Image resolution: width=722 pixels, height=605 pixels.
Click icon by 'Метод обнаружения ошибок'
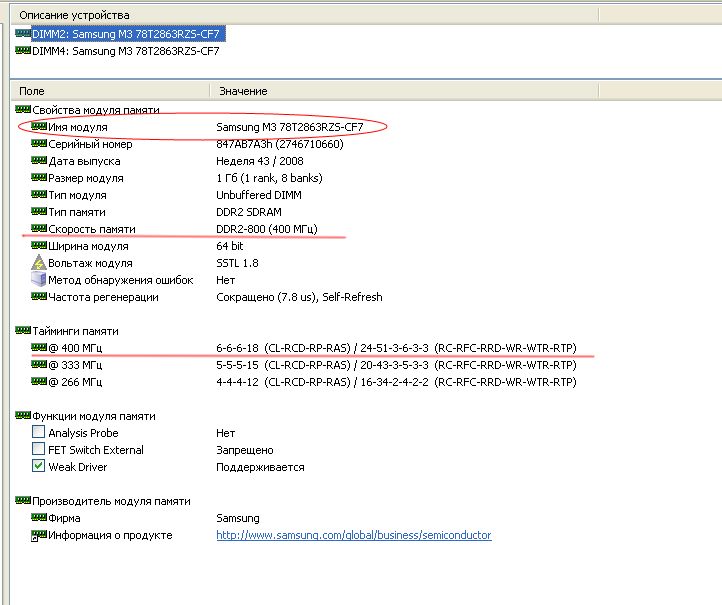[39, 279]
